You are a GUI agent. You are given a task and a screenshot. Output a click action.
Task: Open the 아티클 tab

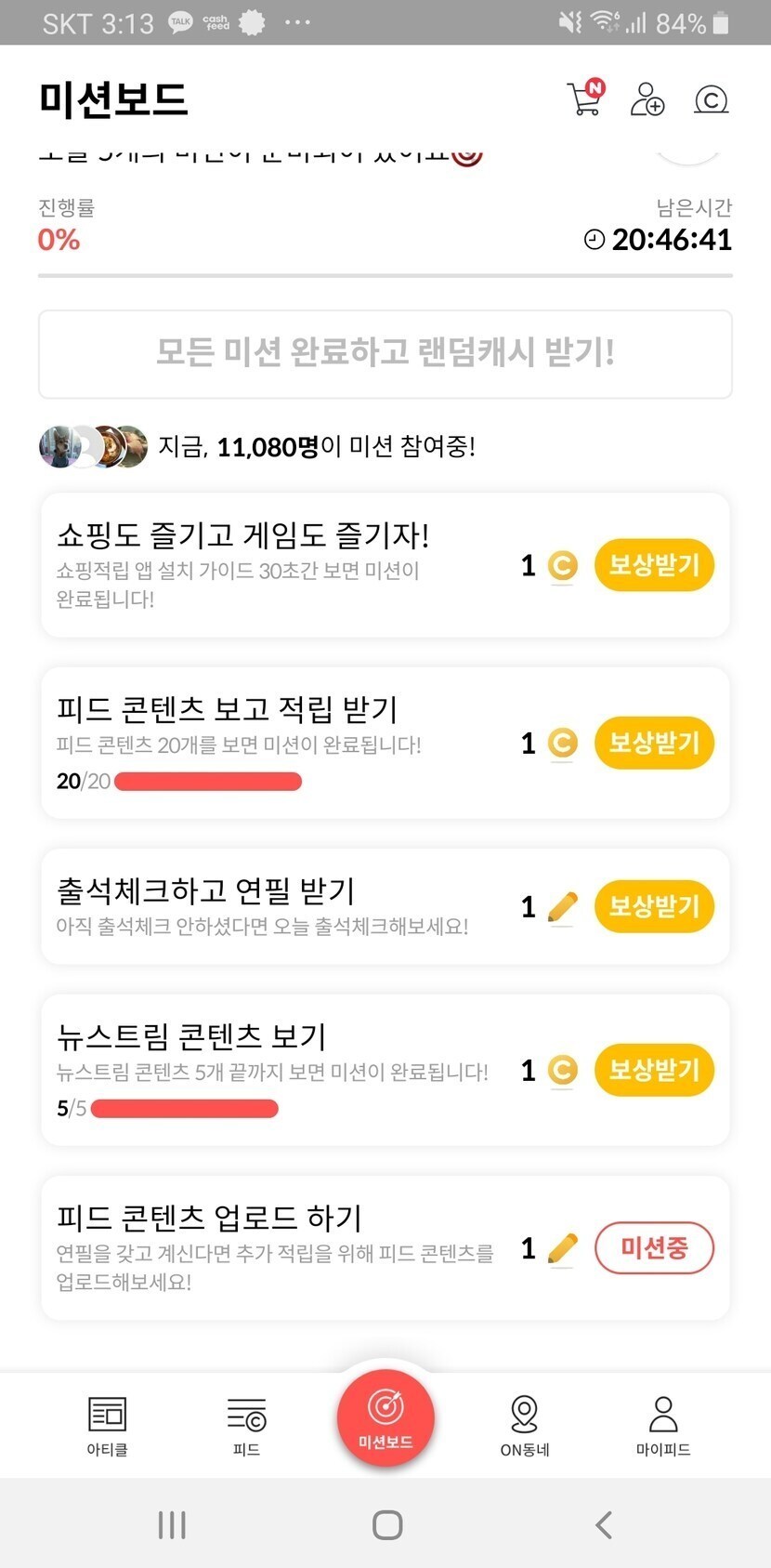coord(107,1425)
